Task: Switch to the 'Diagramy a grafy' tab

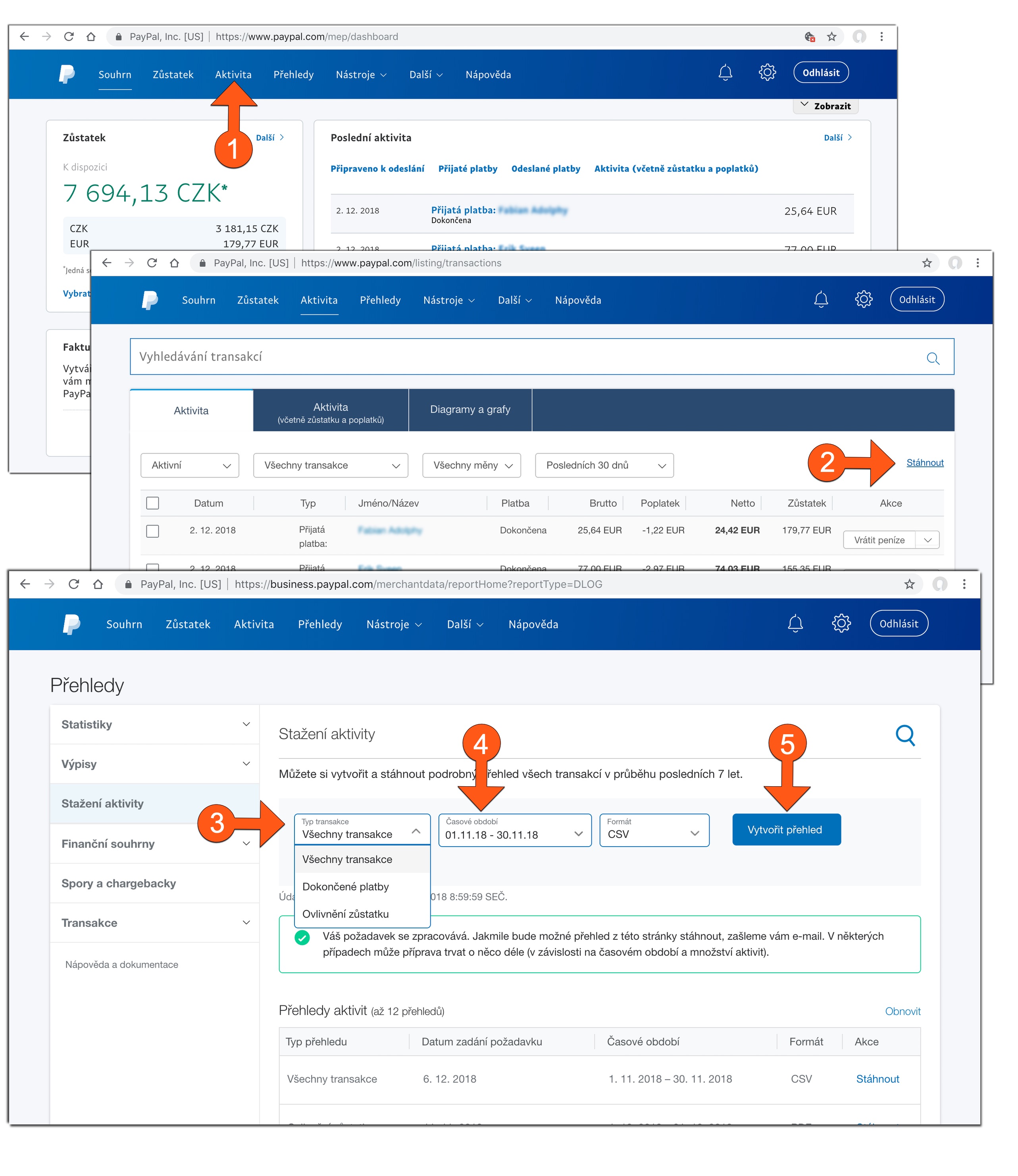Action: (470, 410)
